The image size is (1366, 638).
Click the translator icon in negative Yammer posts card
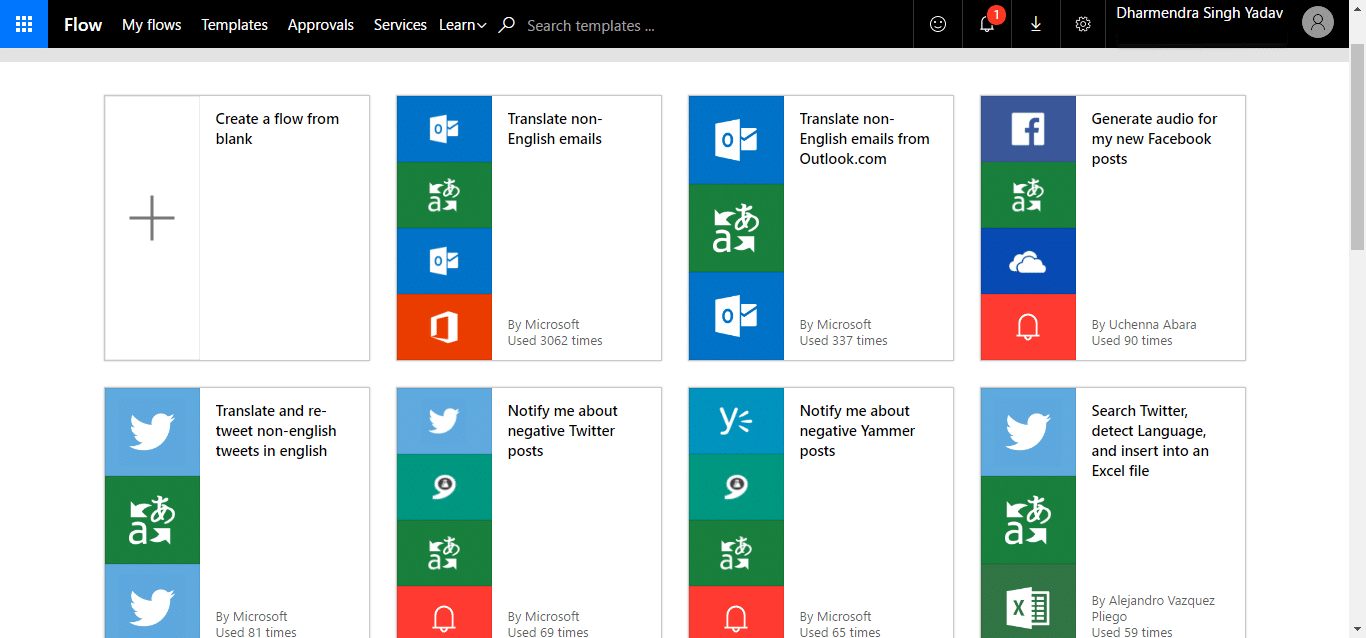coord(736,553)
